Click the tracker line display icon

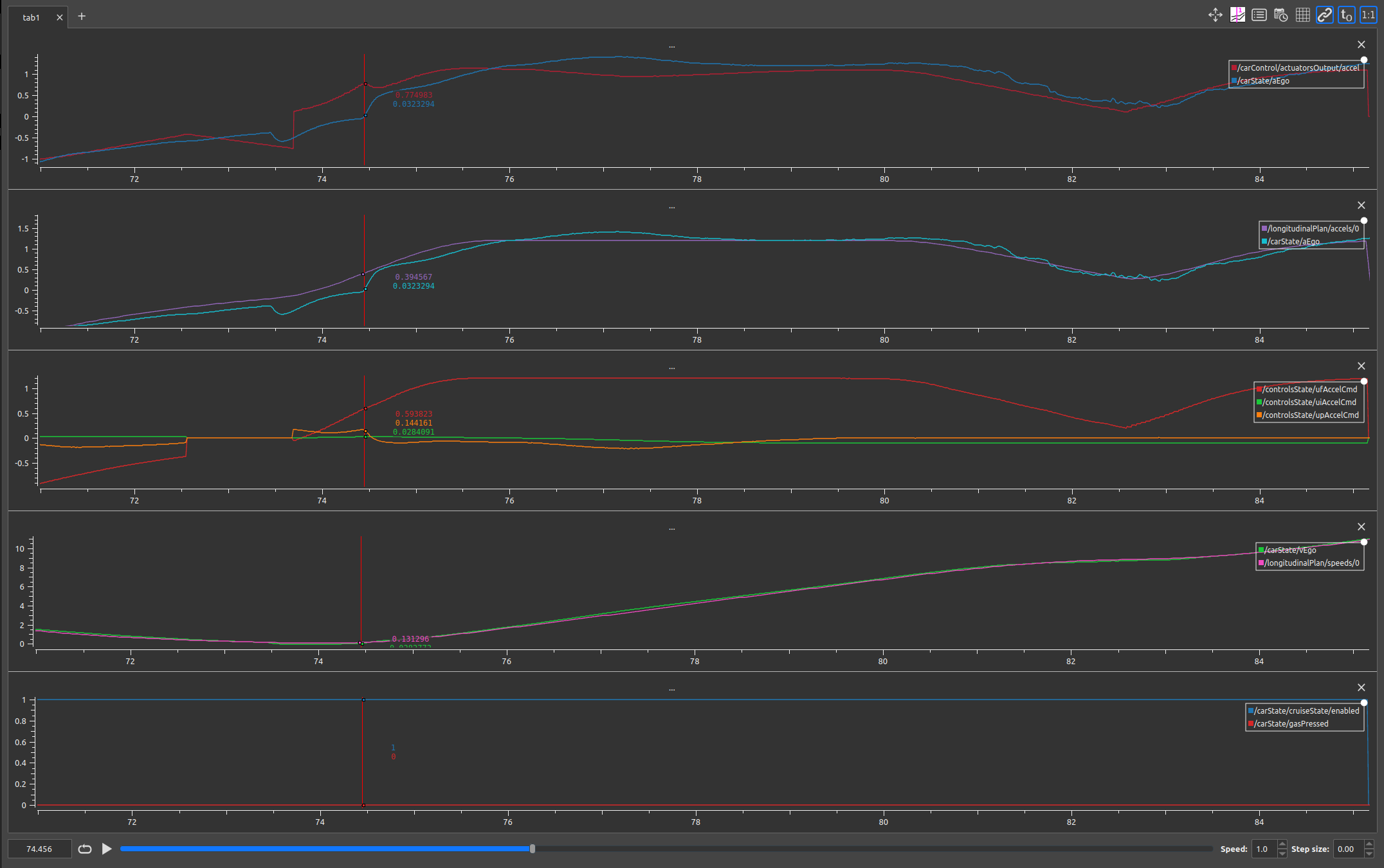(x=1237, y=15)
